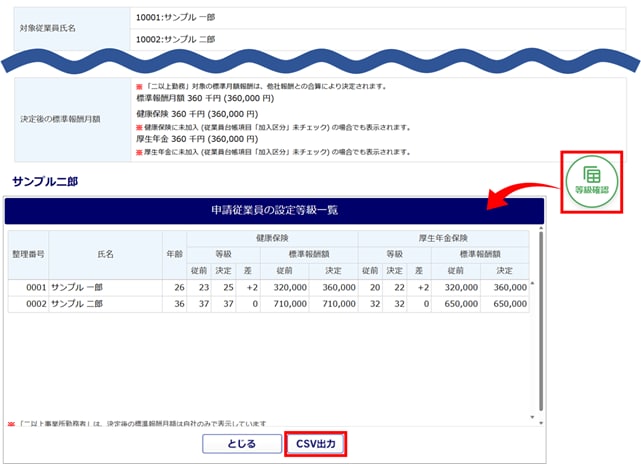
Task: Click row number 0002 cell
Action: click(x=28, y=304)
